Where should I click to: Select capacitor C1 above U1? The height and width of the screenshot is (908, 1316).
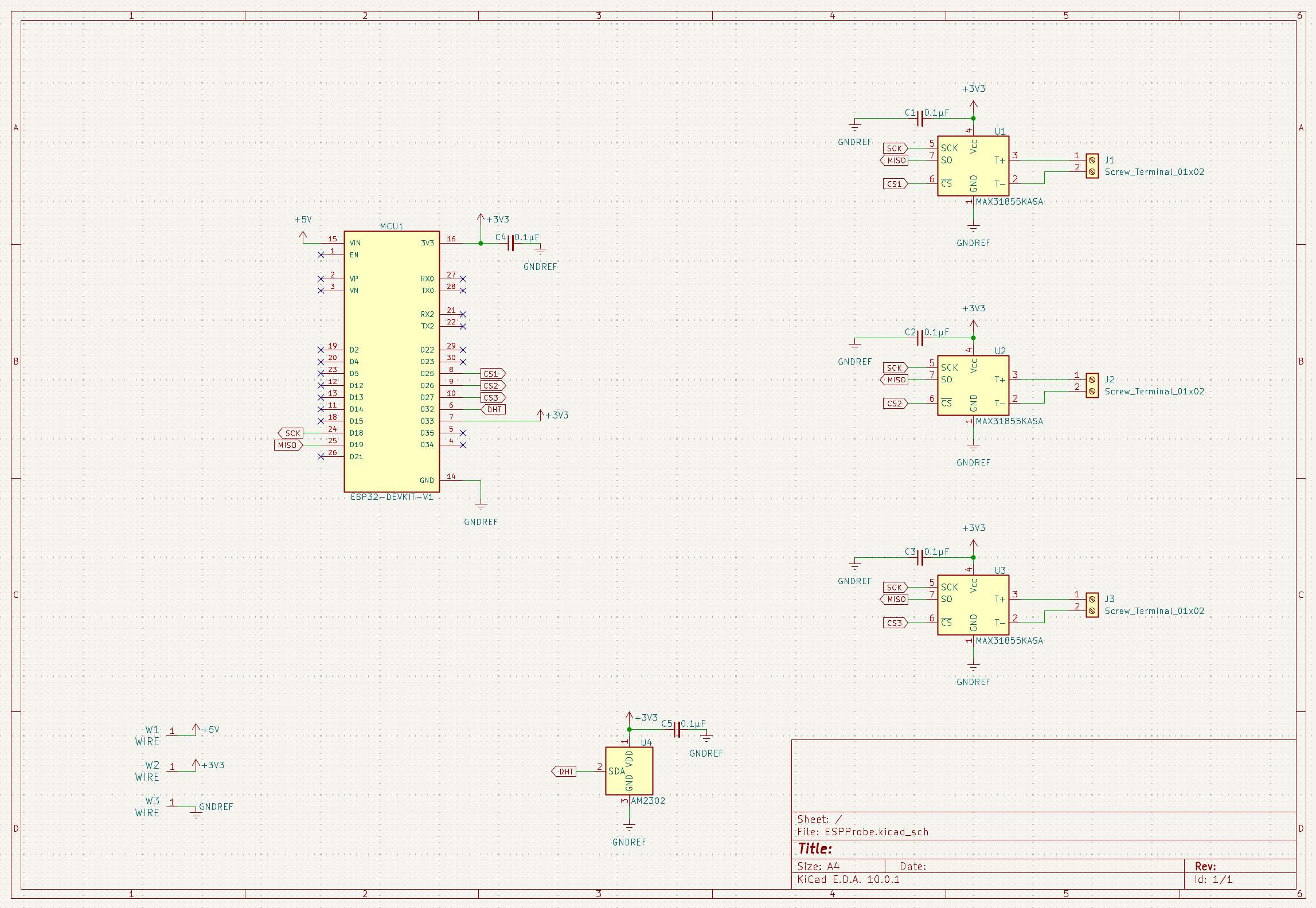(920, 119)
